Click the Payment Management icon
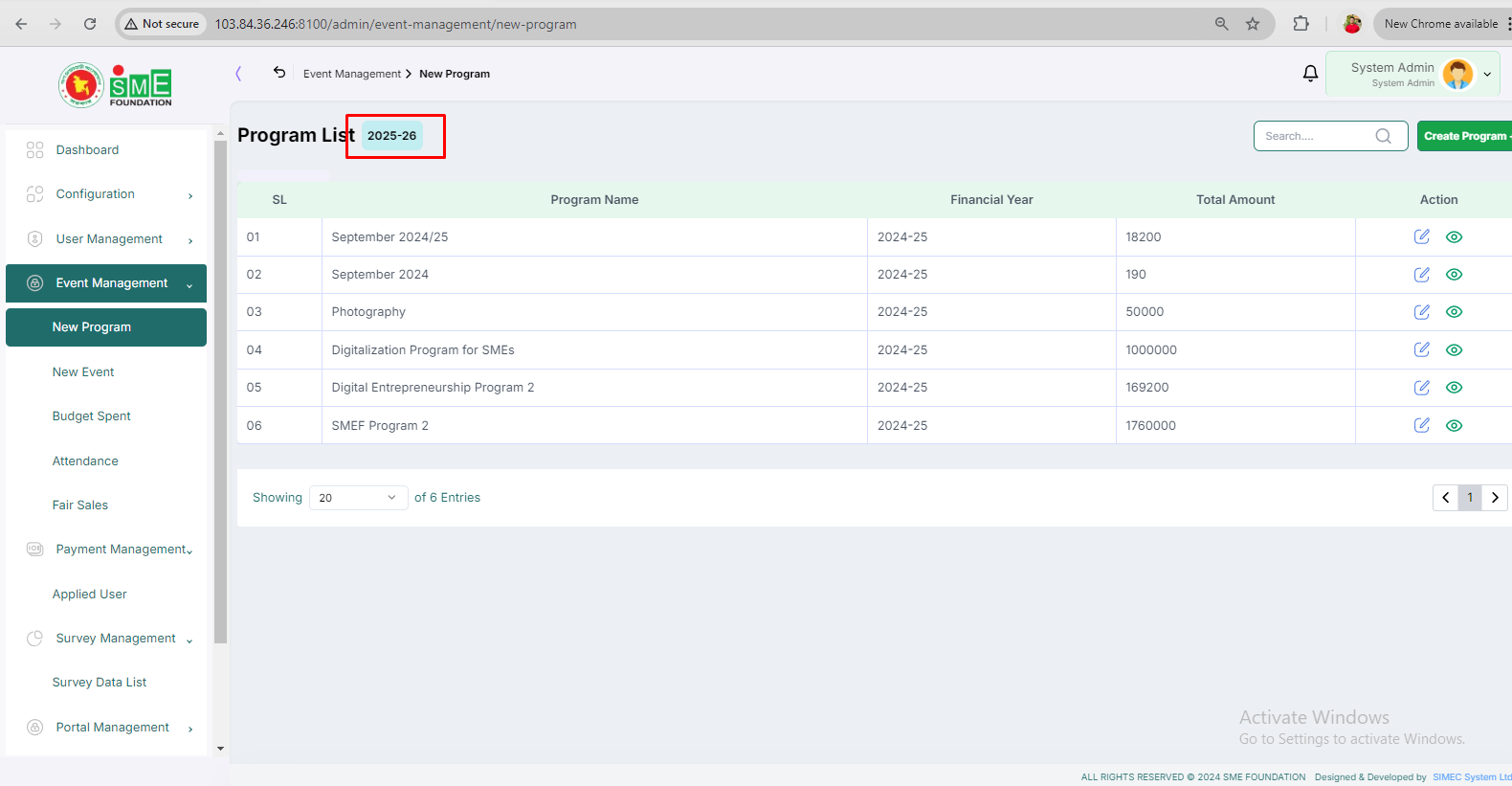 (35, 550)
